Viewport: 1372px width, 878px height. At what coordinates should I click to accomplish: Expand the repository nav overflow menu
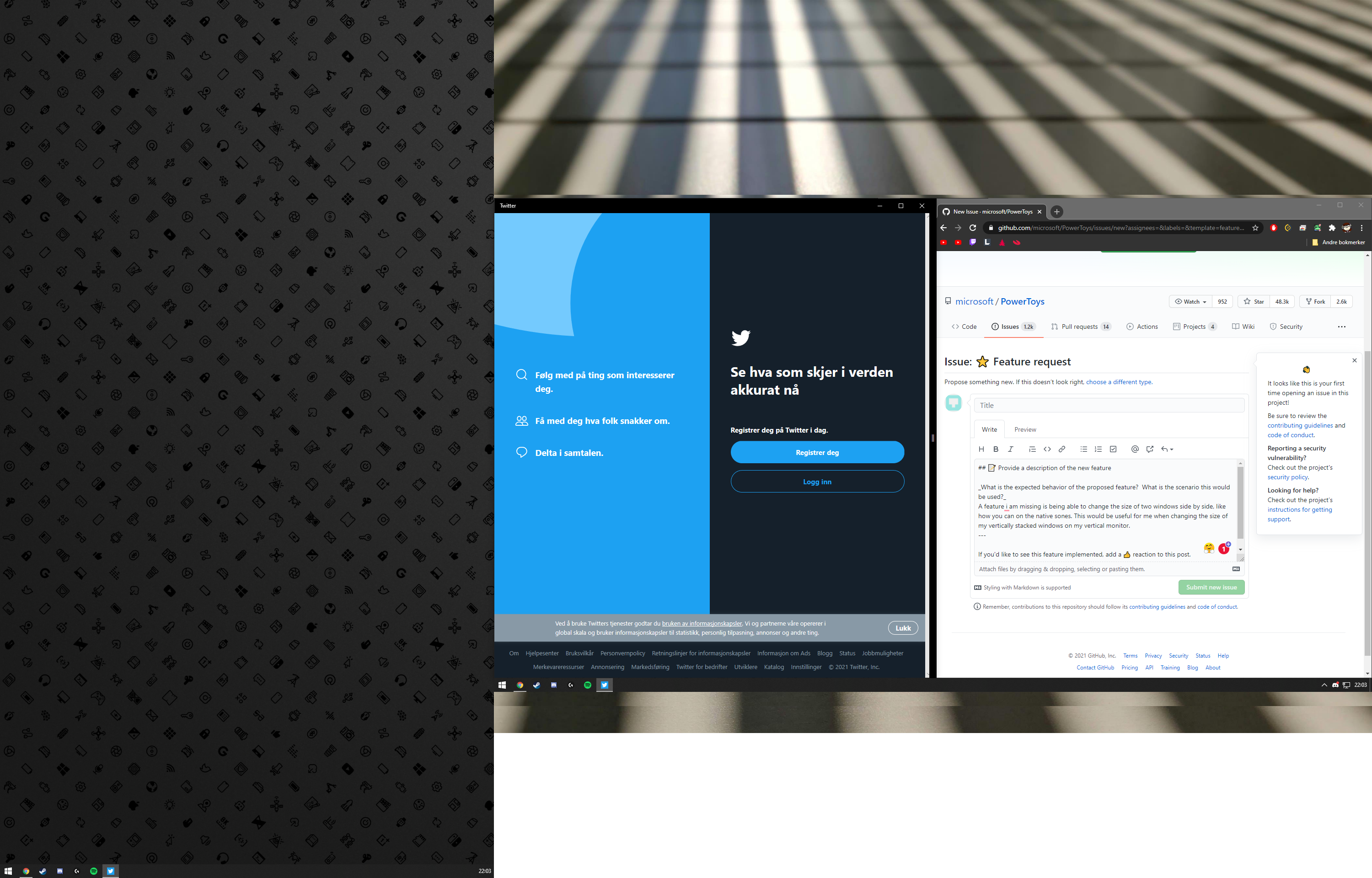point(1341,327)
